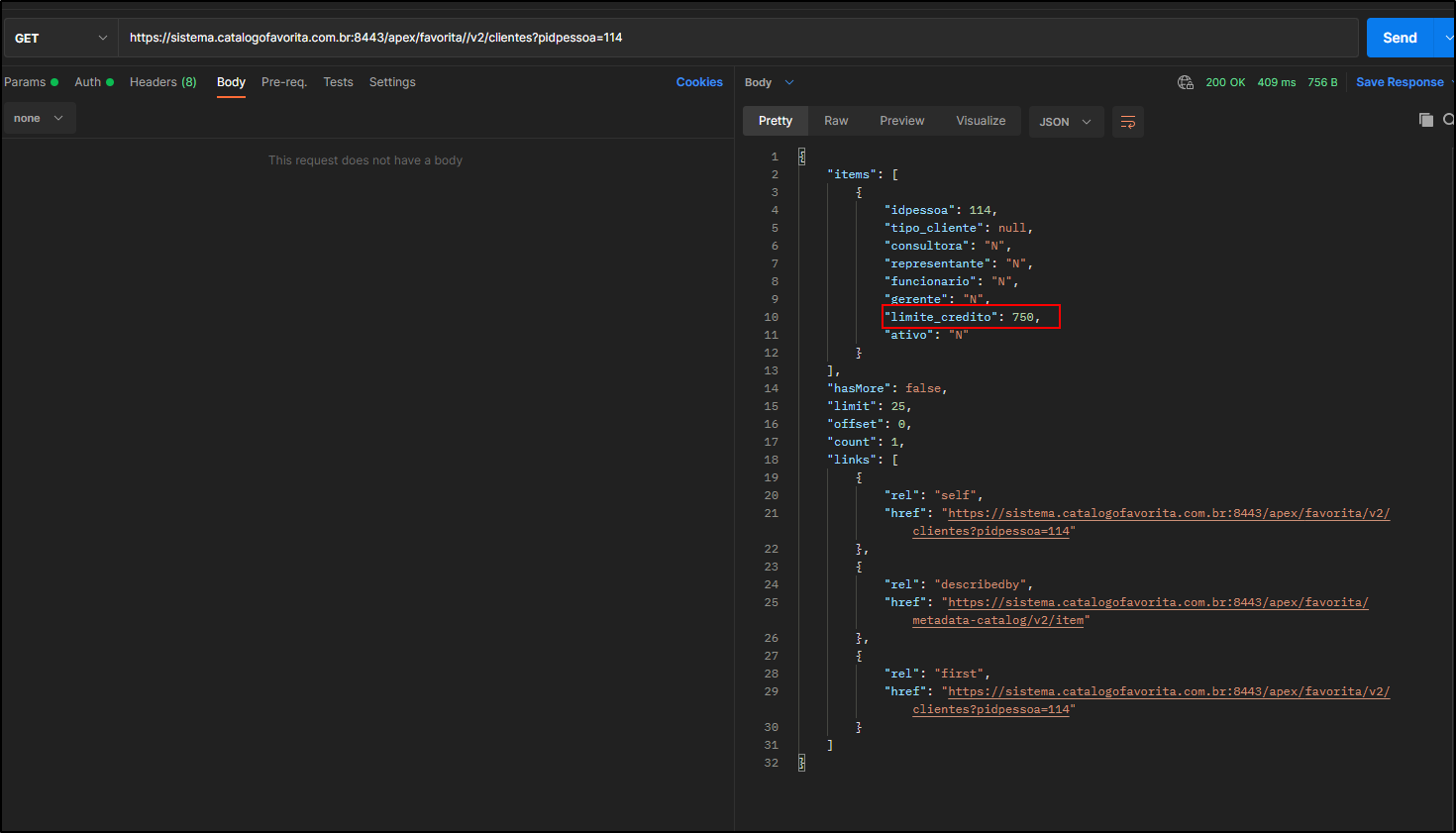
Task: Click the network globe icon near status
Action: [x=1185, y=82]
